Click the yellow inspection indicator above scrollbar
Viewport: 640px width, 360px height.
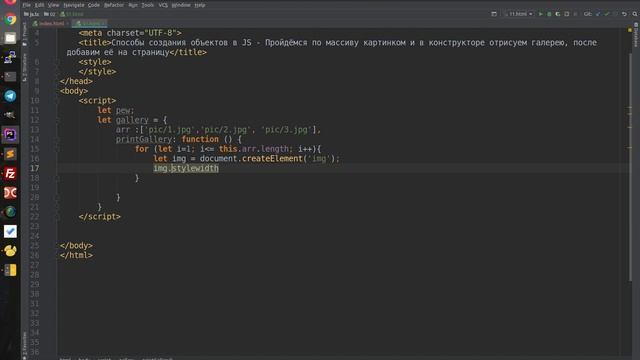630,30
